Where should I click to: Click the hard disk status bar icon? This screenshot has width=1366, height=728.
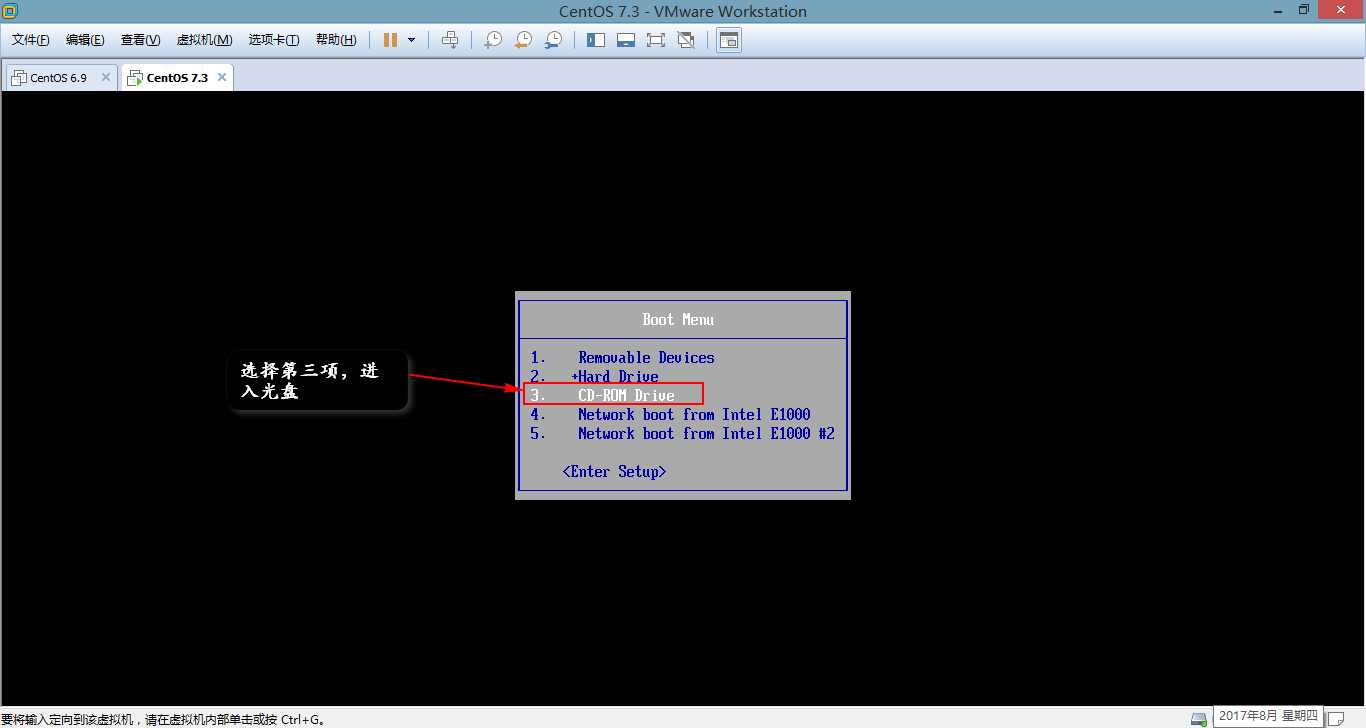[x=1199, y=718]
